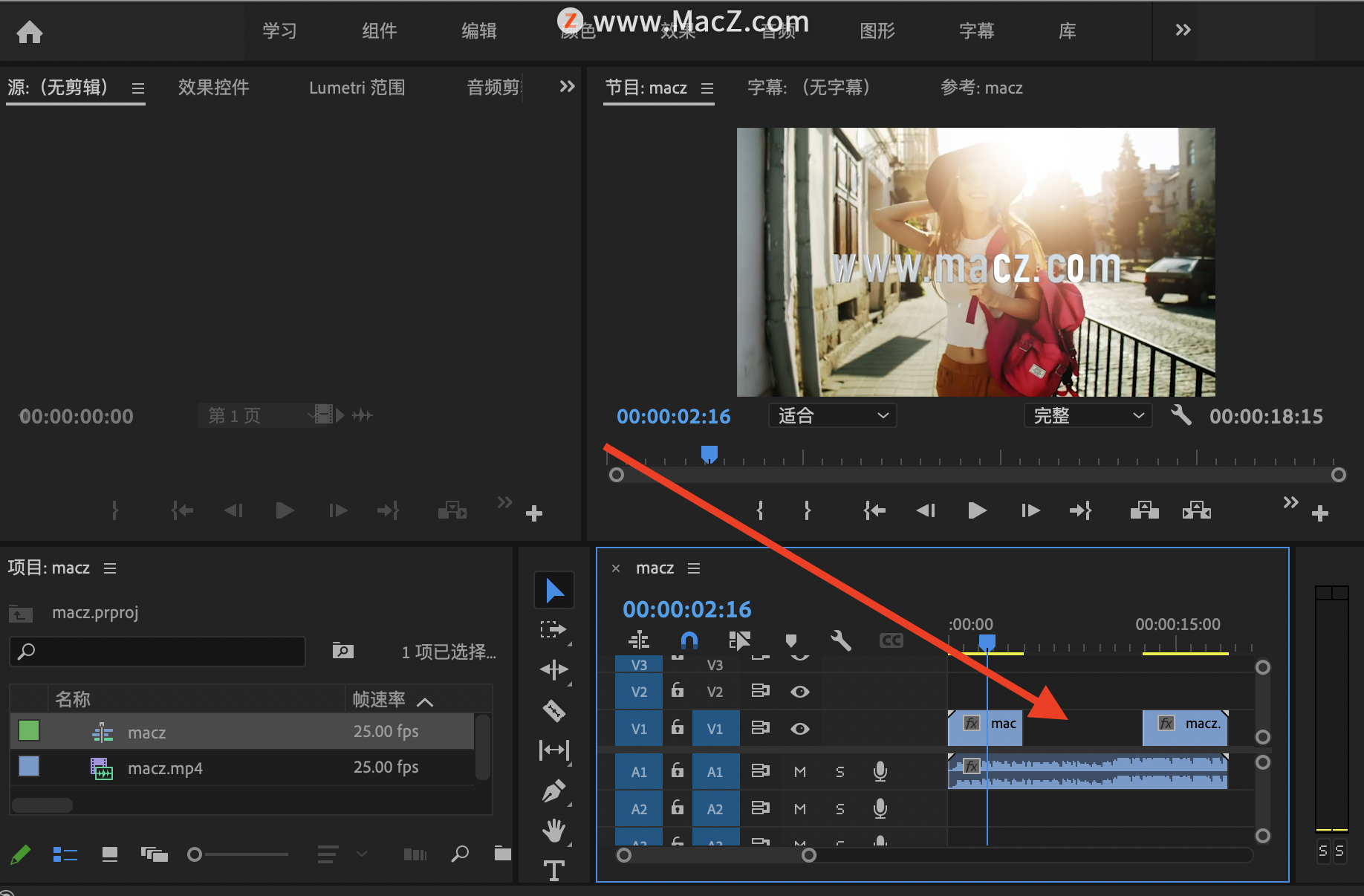Switch to 学习 workspace
This screenshot has height=896, width=1364.
pyautogui.click(x=279, y=30)
